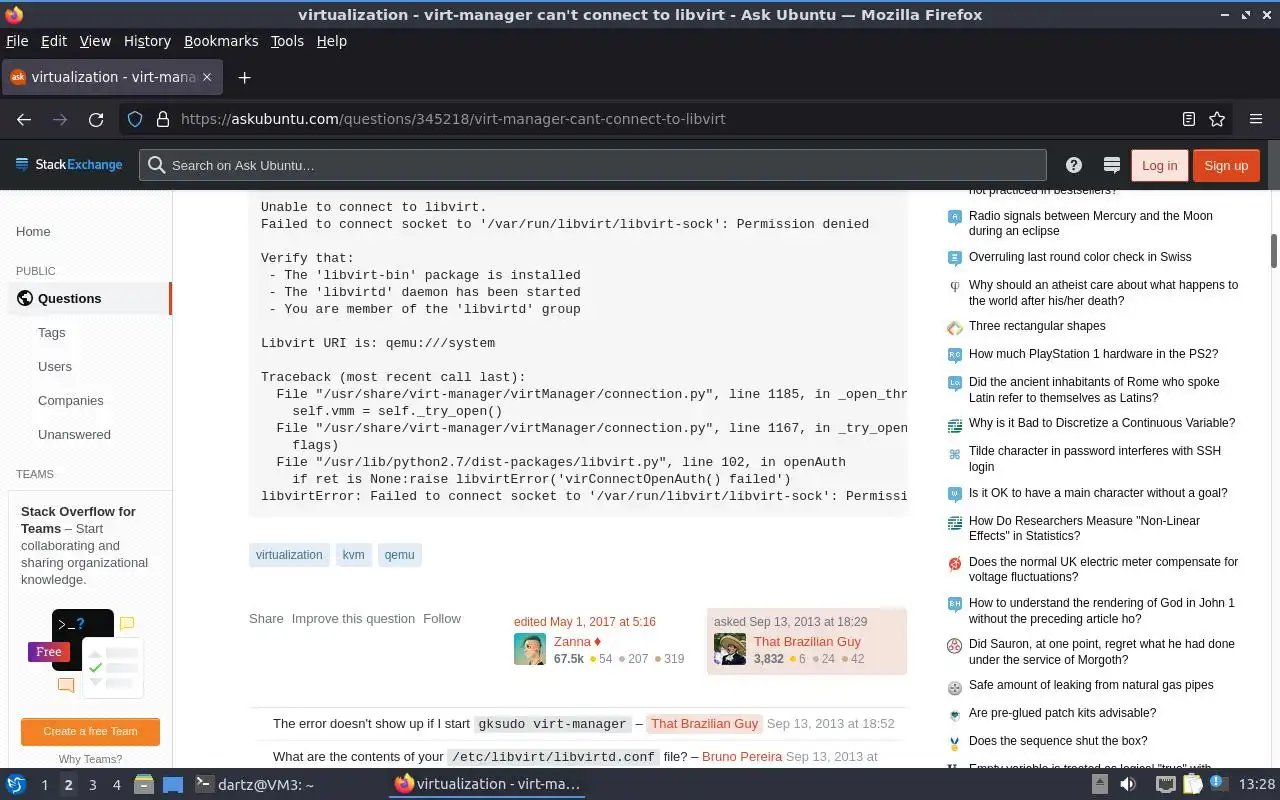
Task: Open edited May 1, 2017 revision link
Action: point(585,622)
